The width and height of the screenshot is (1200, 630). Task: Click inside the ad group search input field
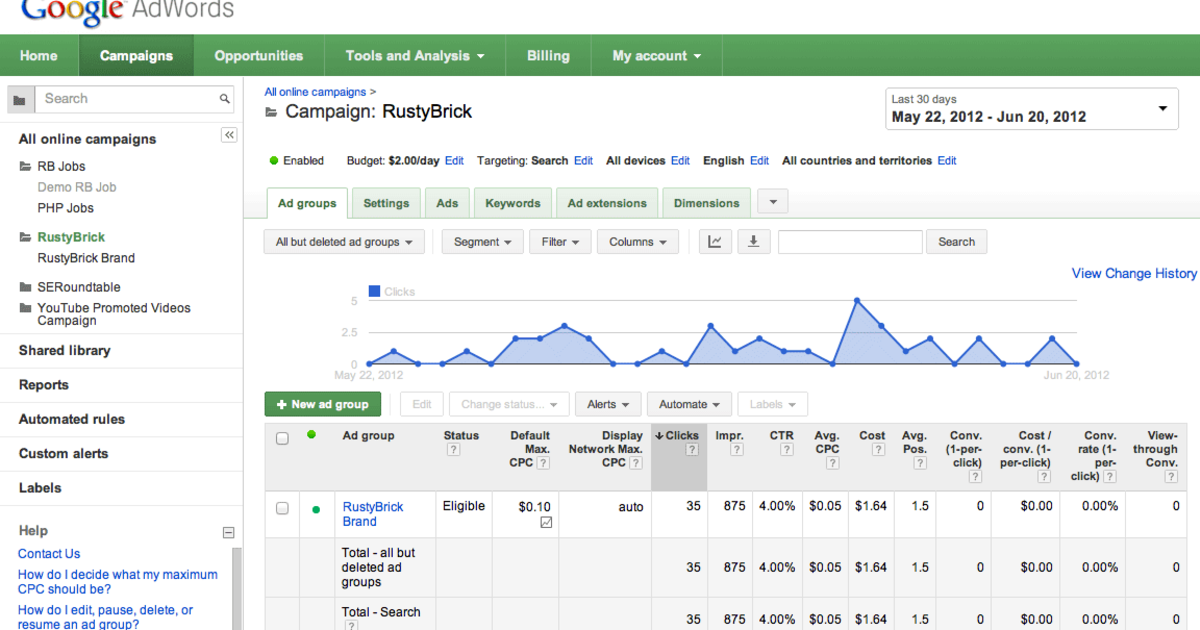pos(850,241)
